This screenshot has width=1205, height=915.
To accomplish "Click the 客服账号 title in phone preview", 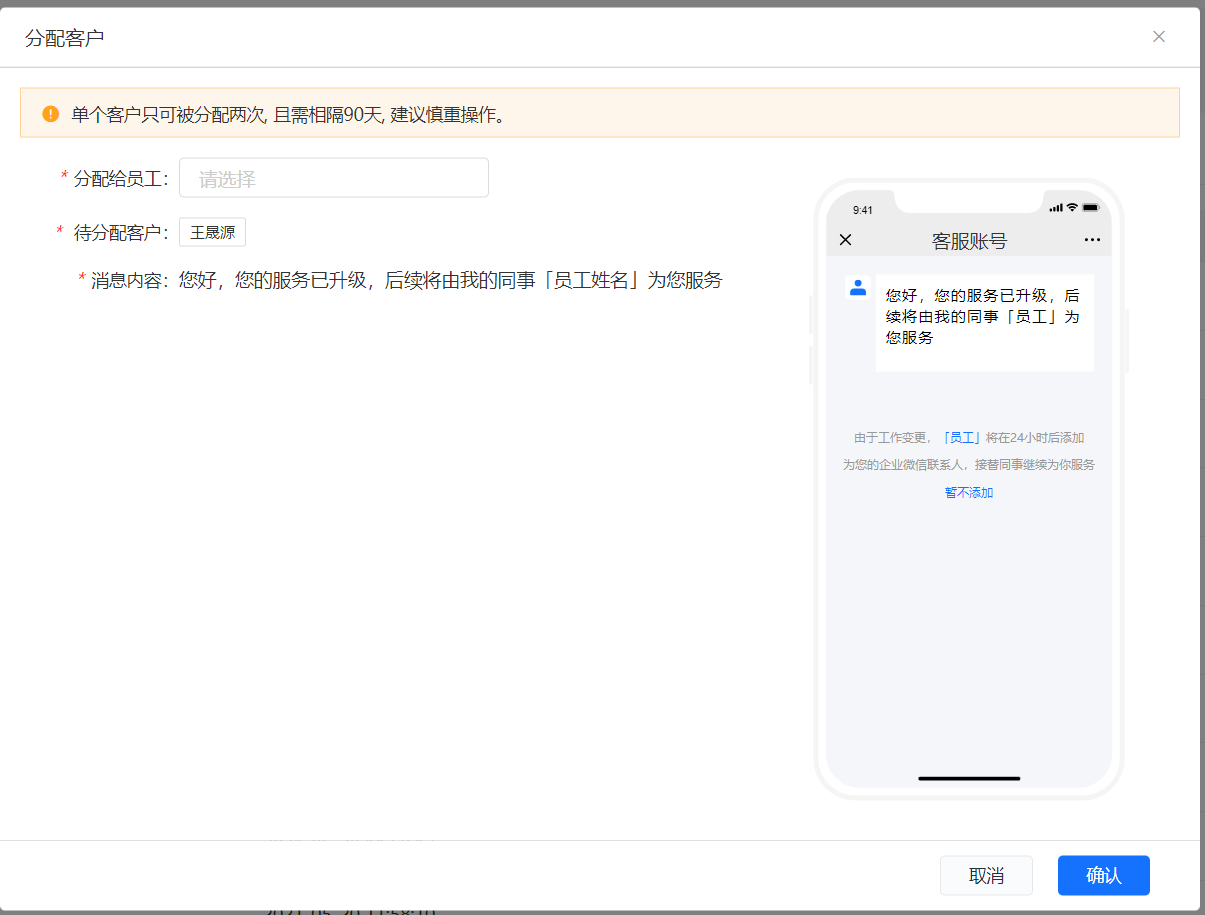I will 969,241.
